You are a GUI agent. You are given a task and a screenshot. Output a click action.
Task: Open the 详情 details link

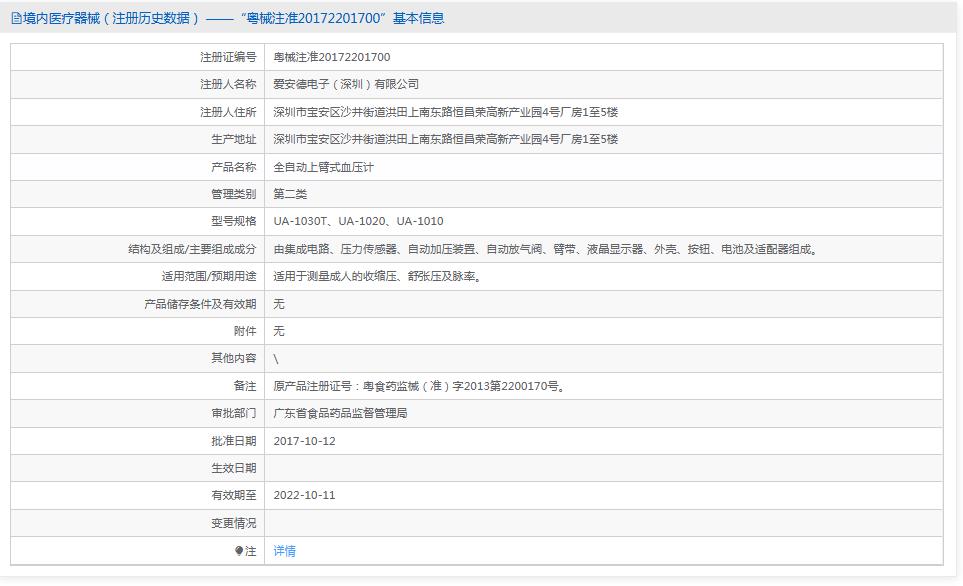coord(284,551)
